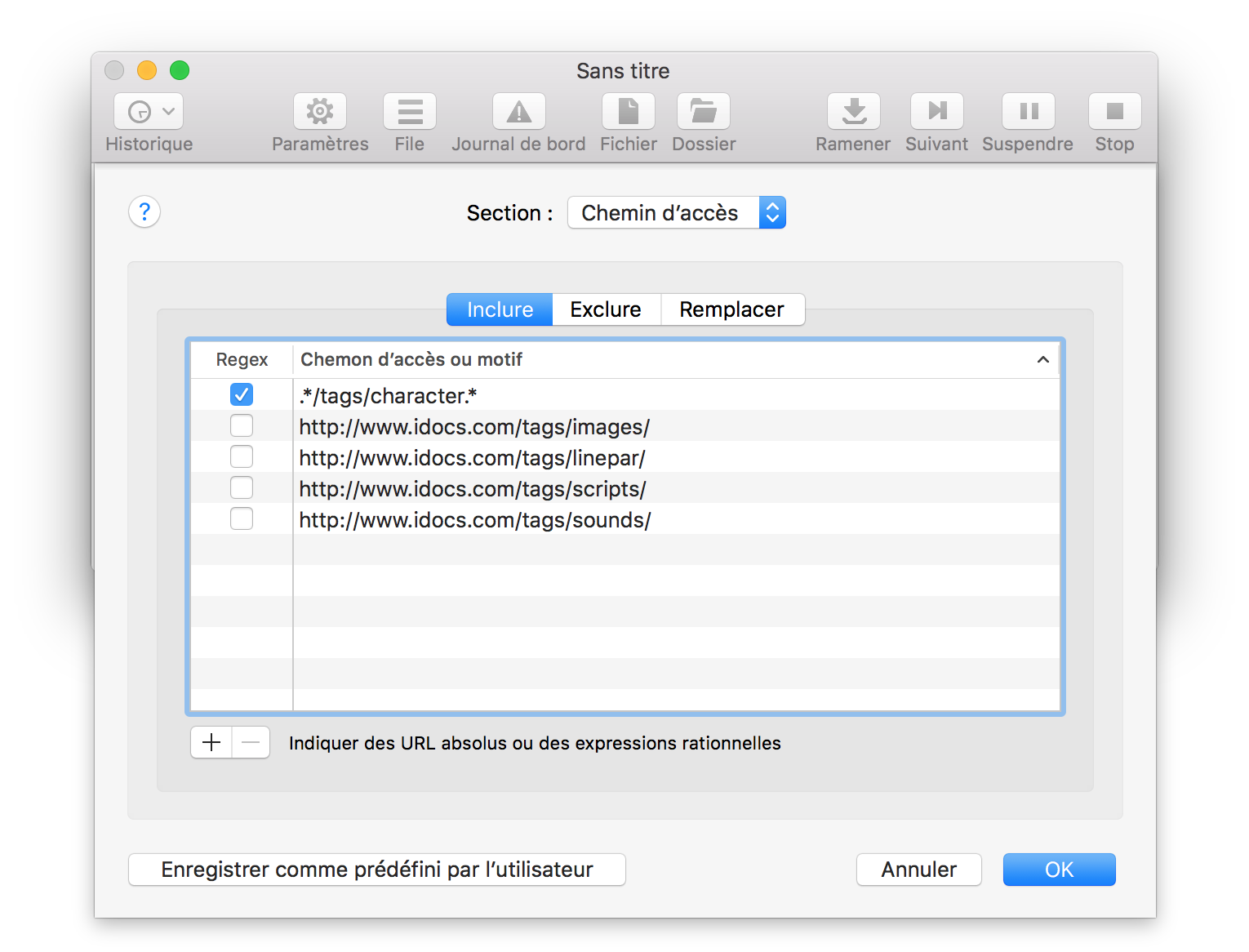This screenshot has width=1249, height=952.
Task: Open the Dossier folder icon
Action: coord(704,112)
